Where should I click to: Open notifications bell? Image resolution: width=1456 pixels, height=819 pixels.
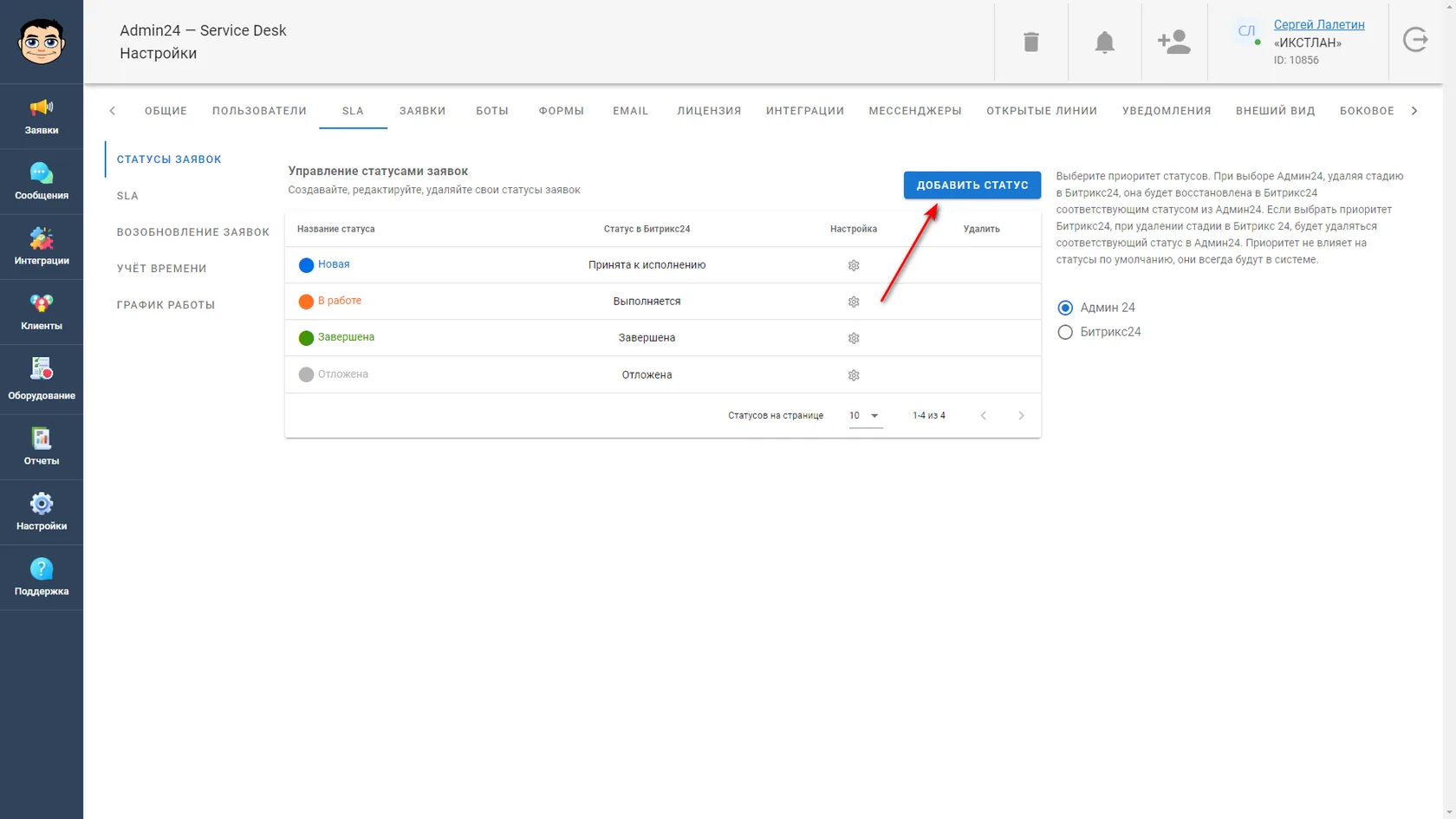[x=1104, y=42]
